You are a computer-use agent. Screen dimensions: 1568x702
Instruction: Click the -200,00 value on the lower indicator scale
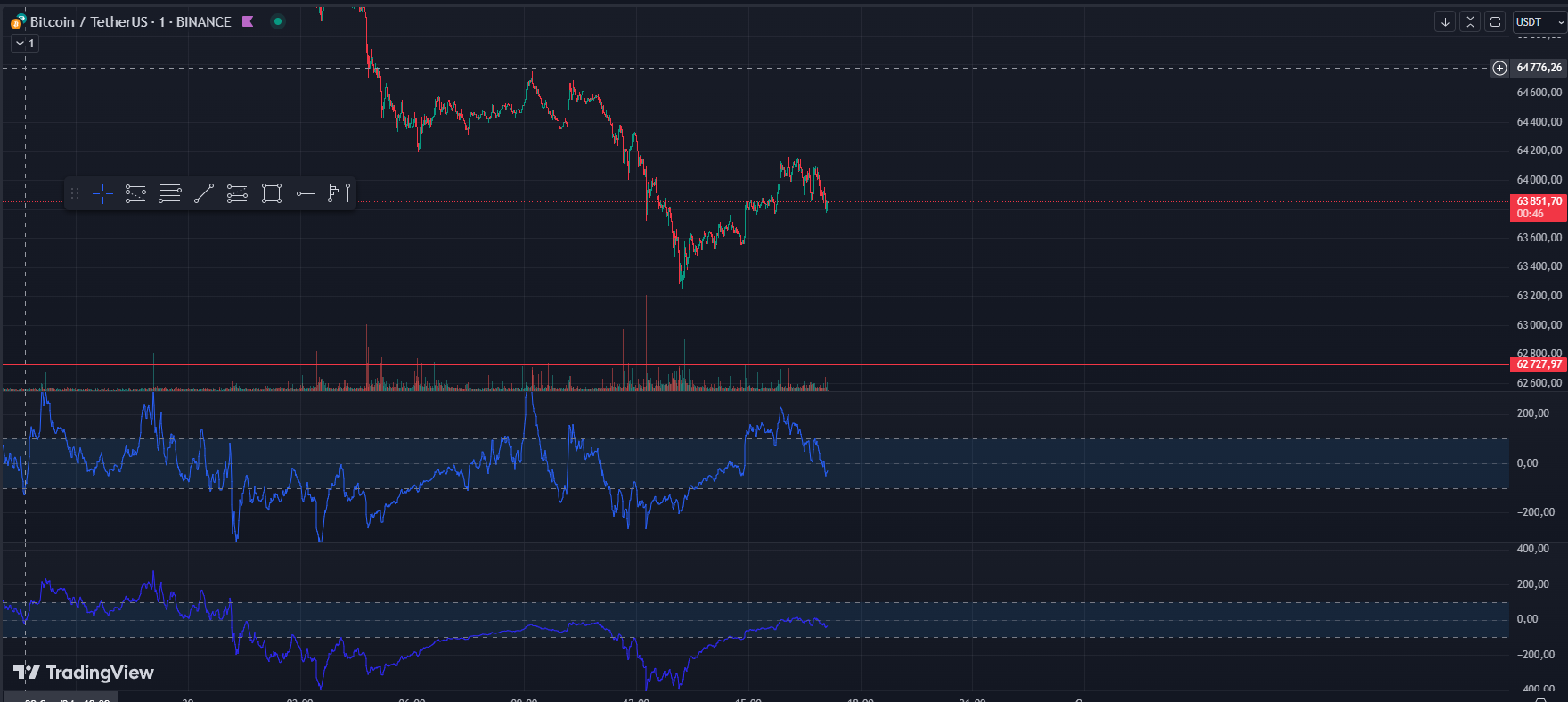(x=1536, y=655)
